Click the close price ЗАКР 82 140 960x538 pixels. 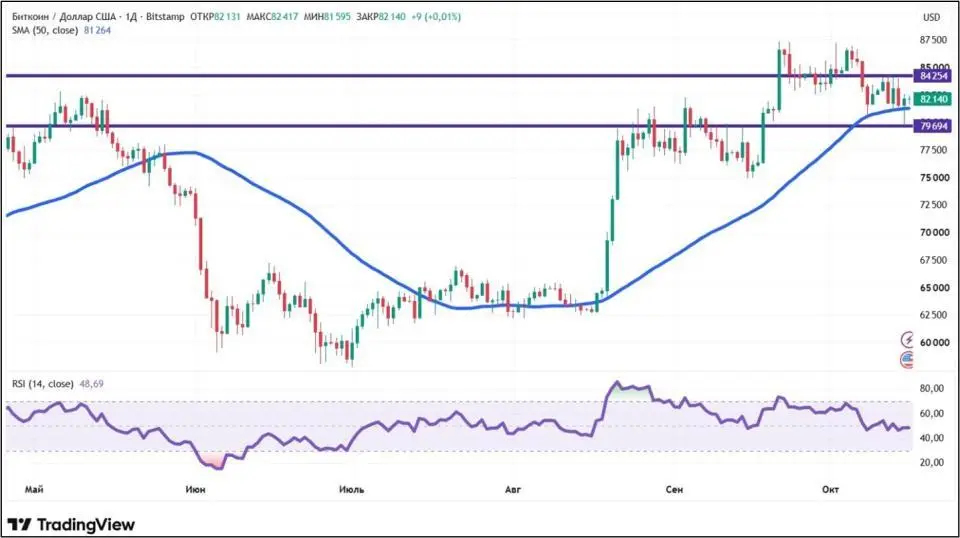point(381,17)
